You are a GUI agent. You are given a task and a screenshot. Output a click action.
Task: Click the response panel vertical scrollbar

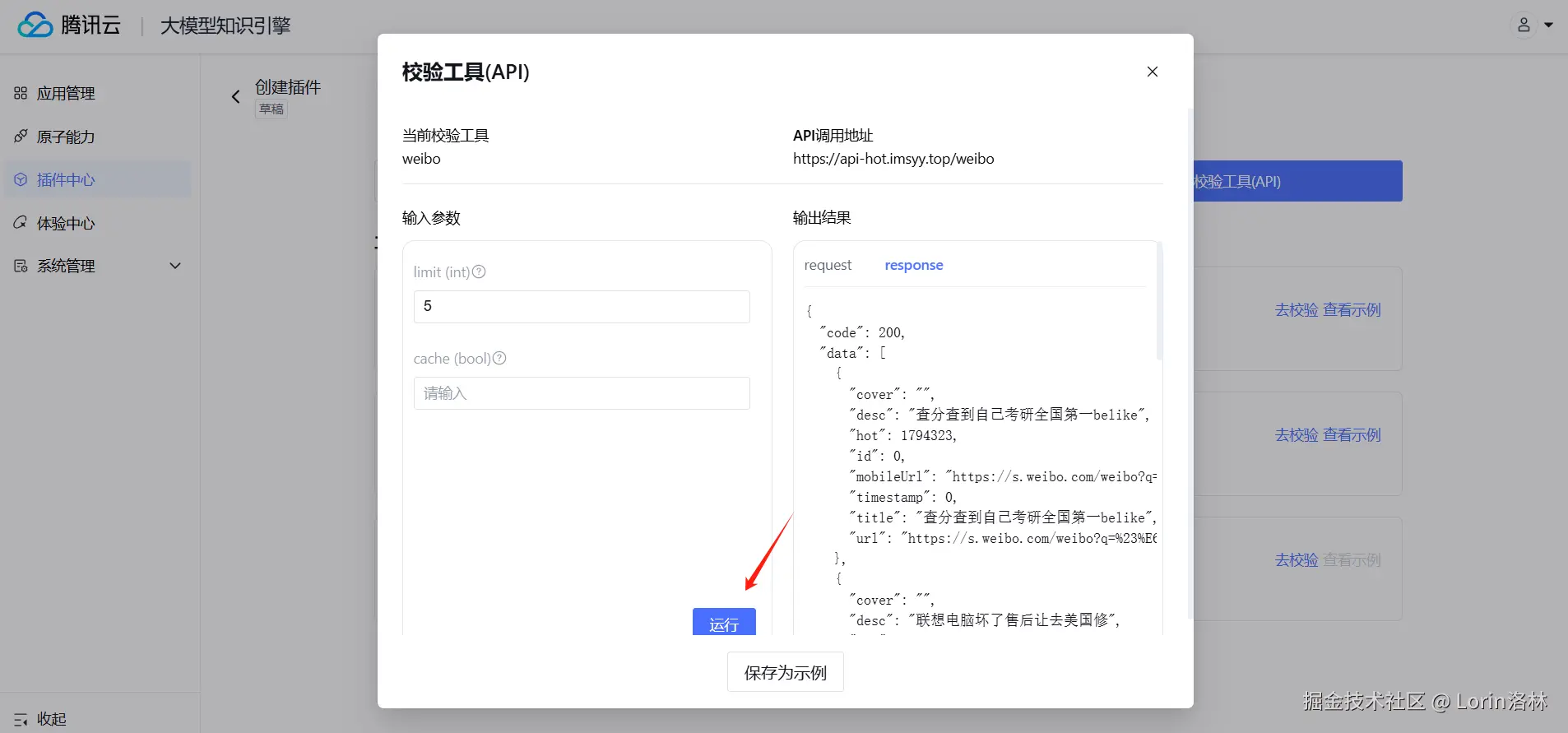point(1159,300)
